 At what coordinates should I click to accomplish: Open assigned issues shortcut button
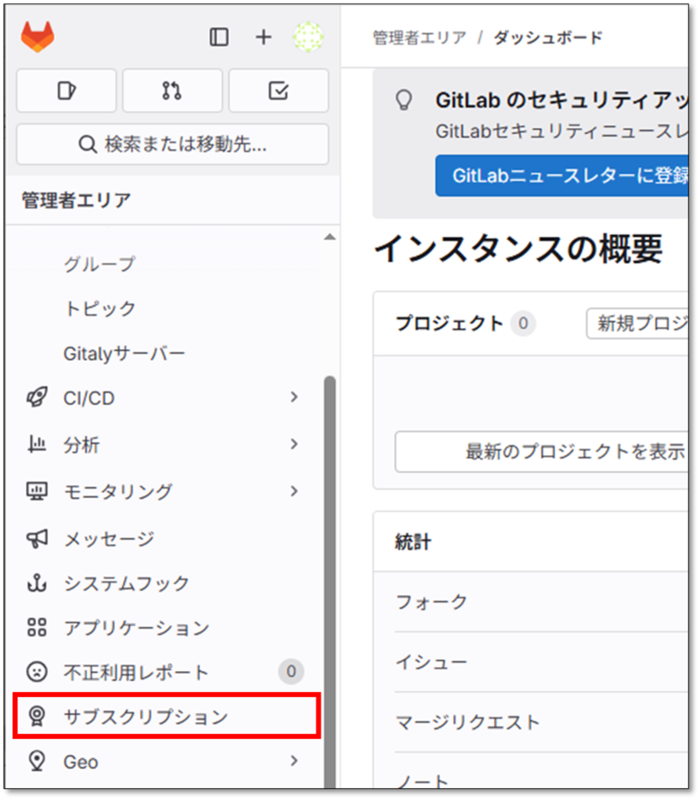tap(66, 91)
